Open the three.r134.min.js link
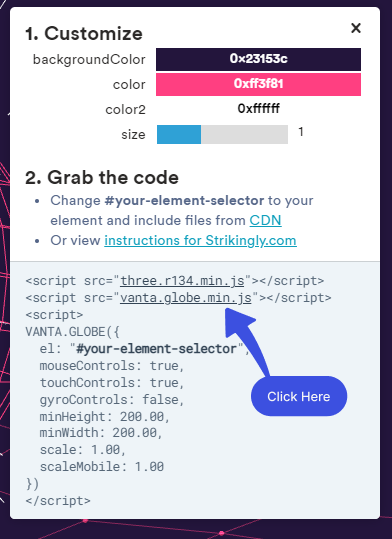Image resolution: width=392 pixels, height=539 pixels. pos(182,281)
